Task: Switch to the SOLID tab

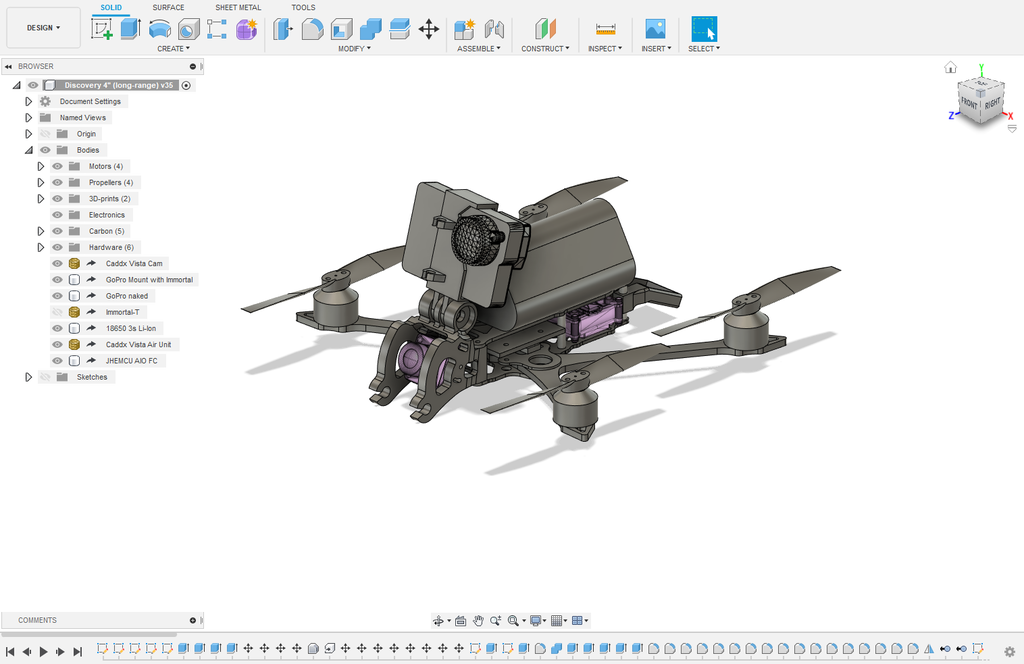Action: [x=111, y=8]
